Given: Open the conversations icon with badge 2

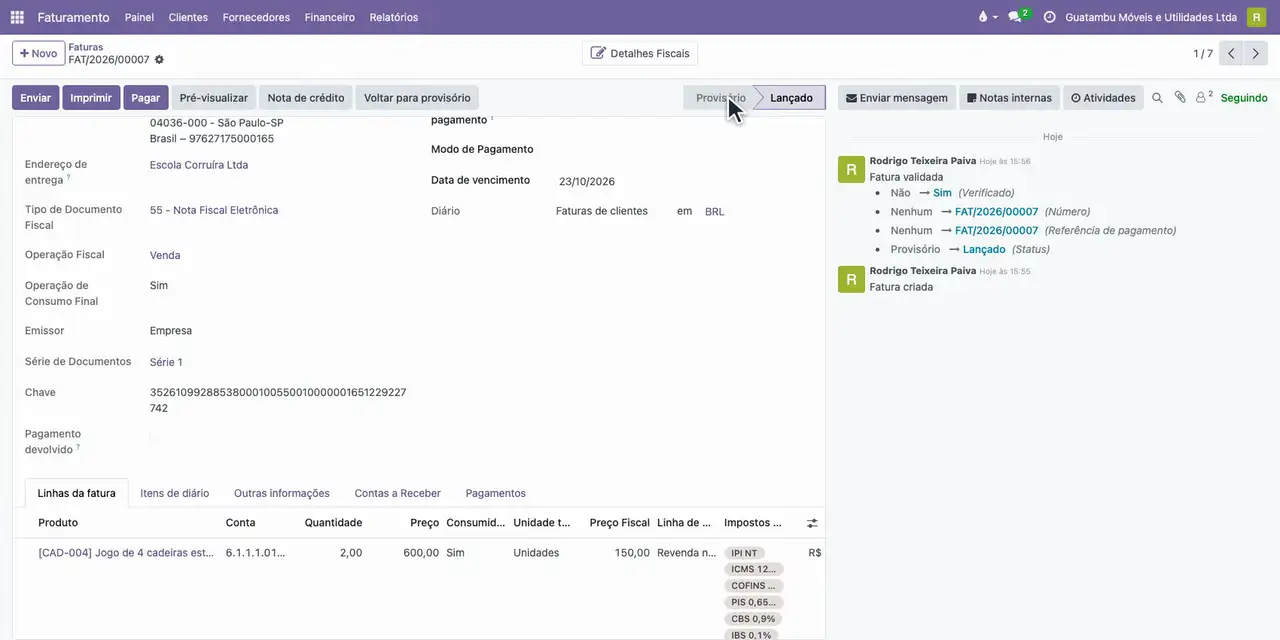Looking at the screenshot, I should [x=1017, y=17].
